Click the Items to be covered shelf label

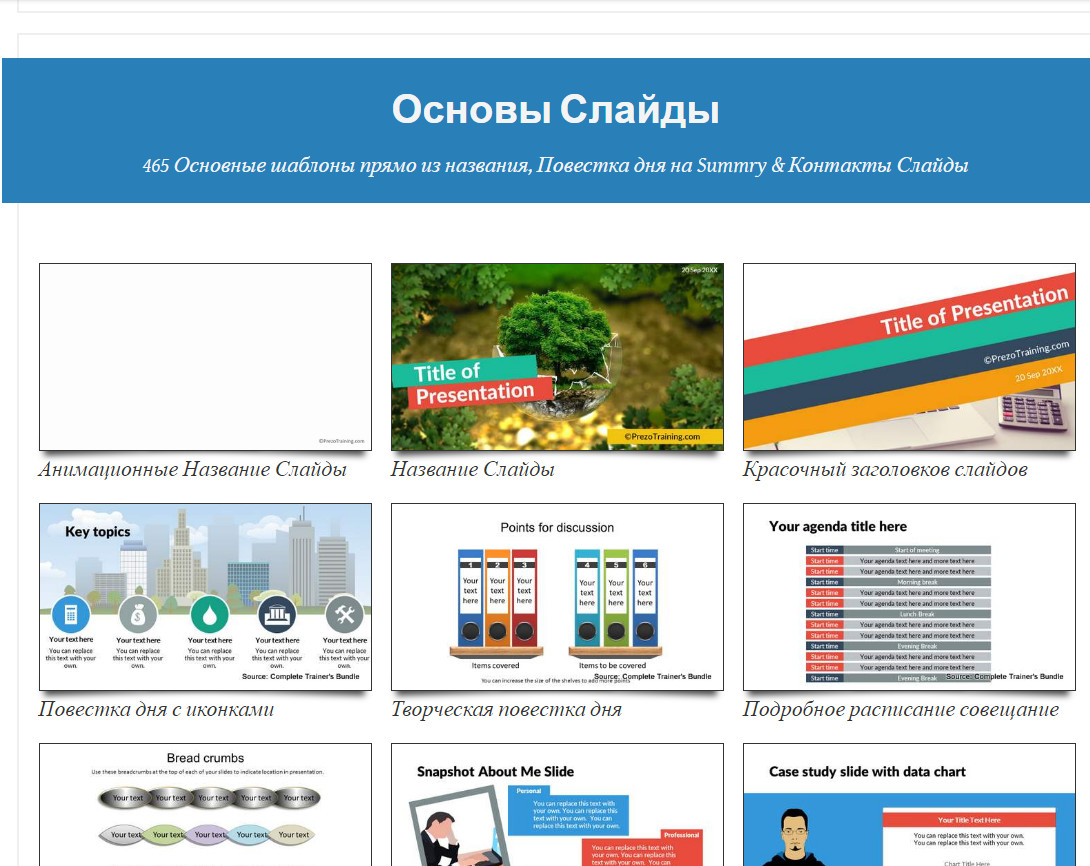click(x=612, y=666)
